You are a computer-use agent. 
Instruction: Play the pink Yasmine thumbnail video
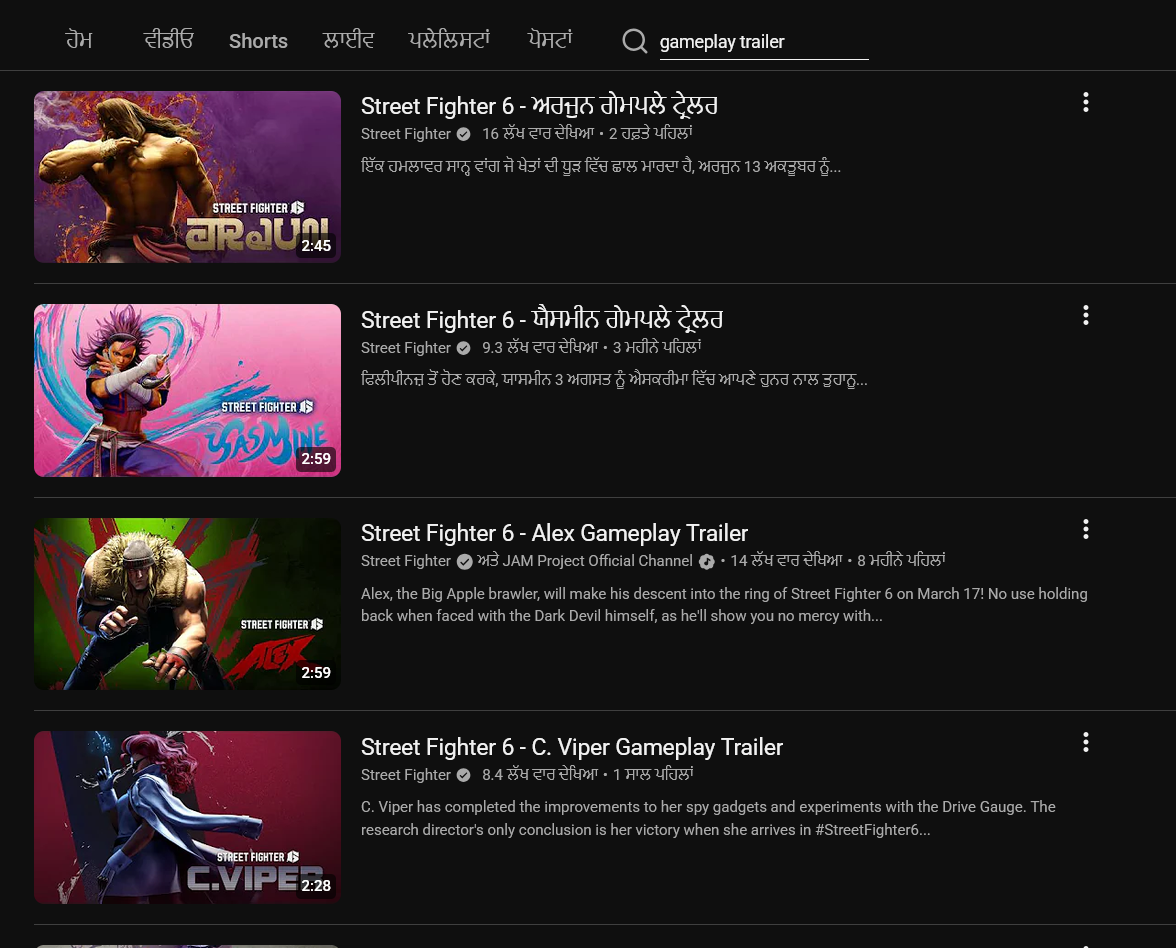tap(188, 390)
